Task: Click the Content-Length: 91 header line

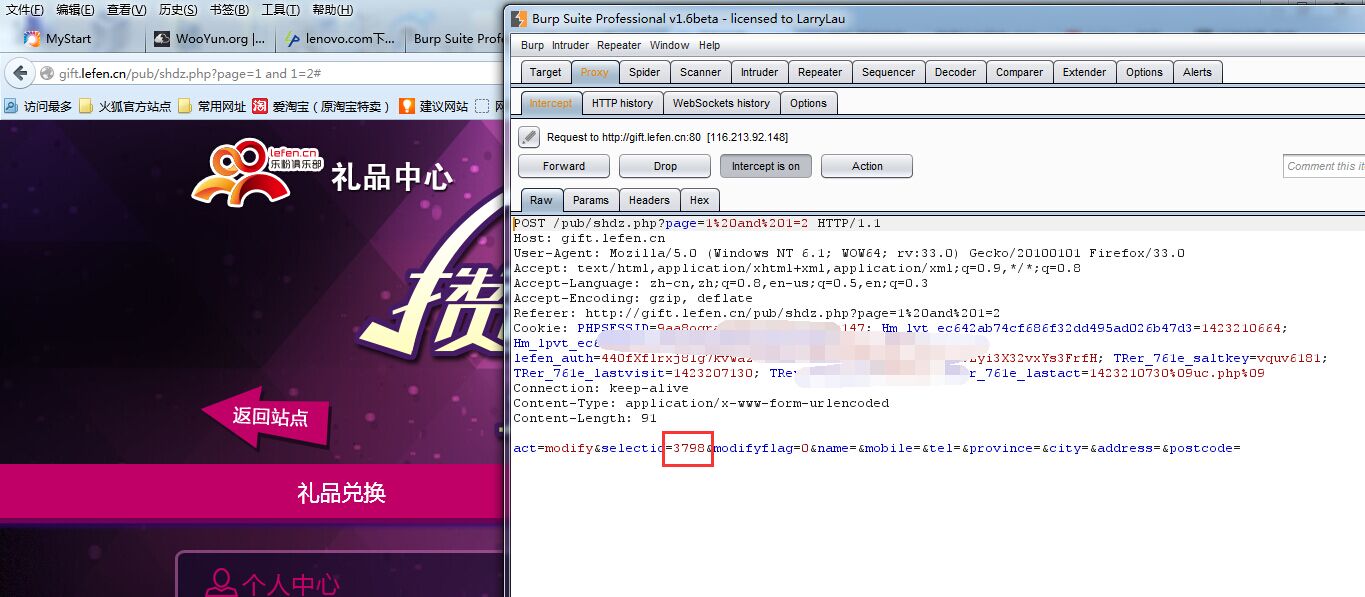Action: [x=585, y=418]
